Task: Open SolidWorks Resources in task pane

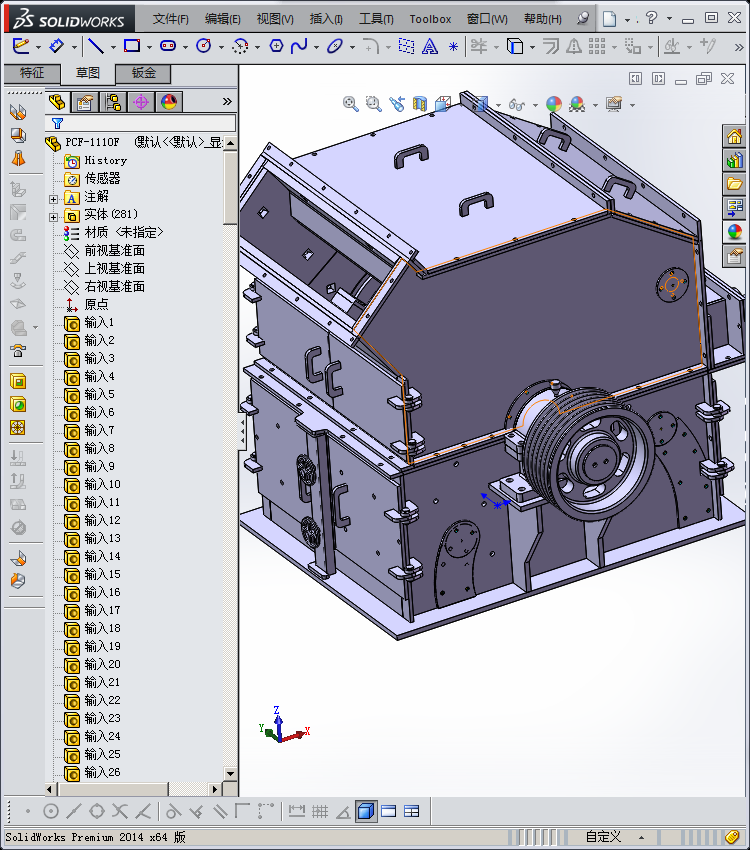Action: (x=734, y=137)
